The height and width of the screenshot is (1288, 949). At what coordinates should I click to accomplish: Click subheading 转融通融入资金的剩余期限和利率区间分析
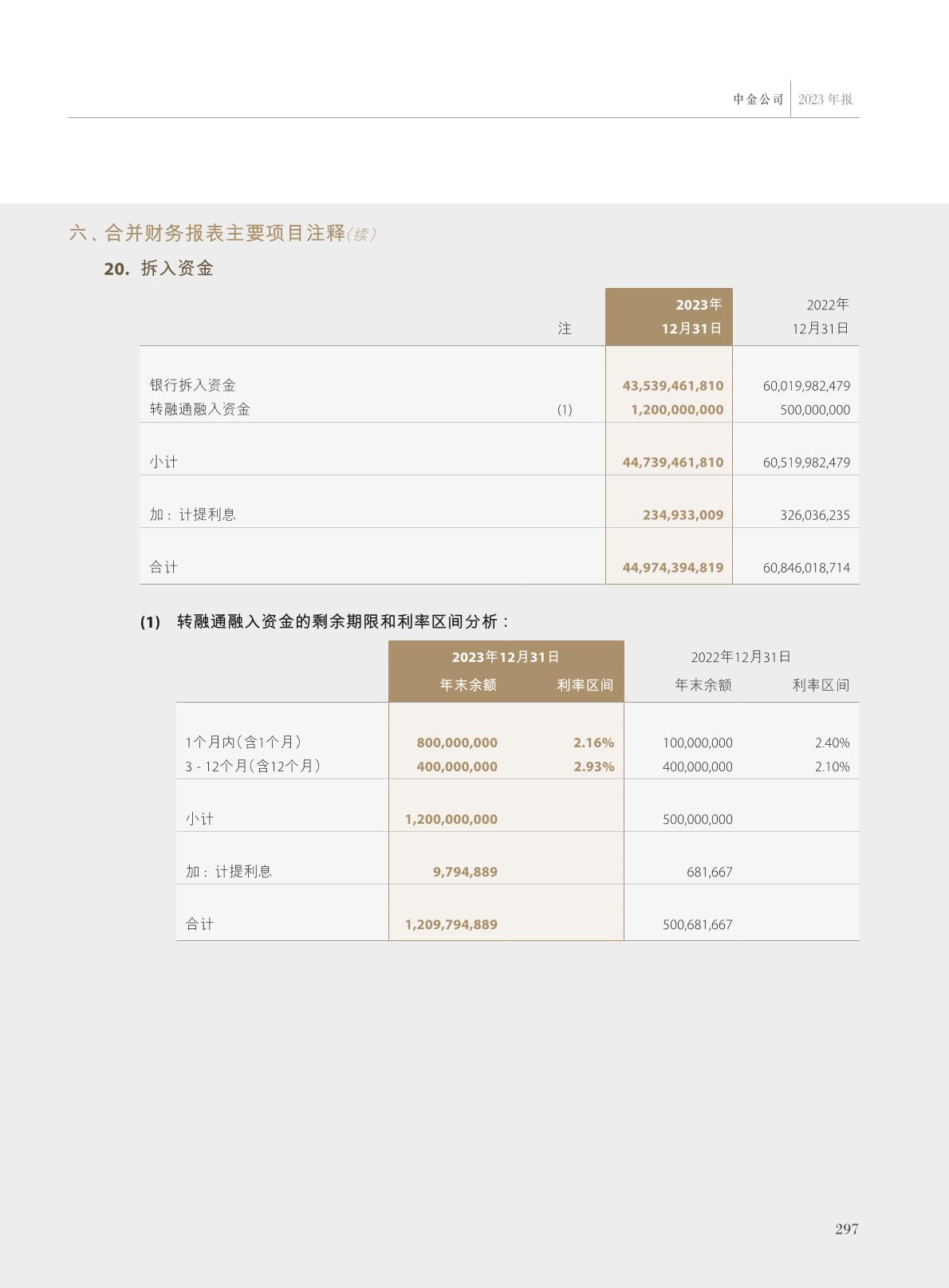(x=343, y=621)
